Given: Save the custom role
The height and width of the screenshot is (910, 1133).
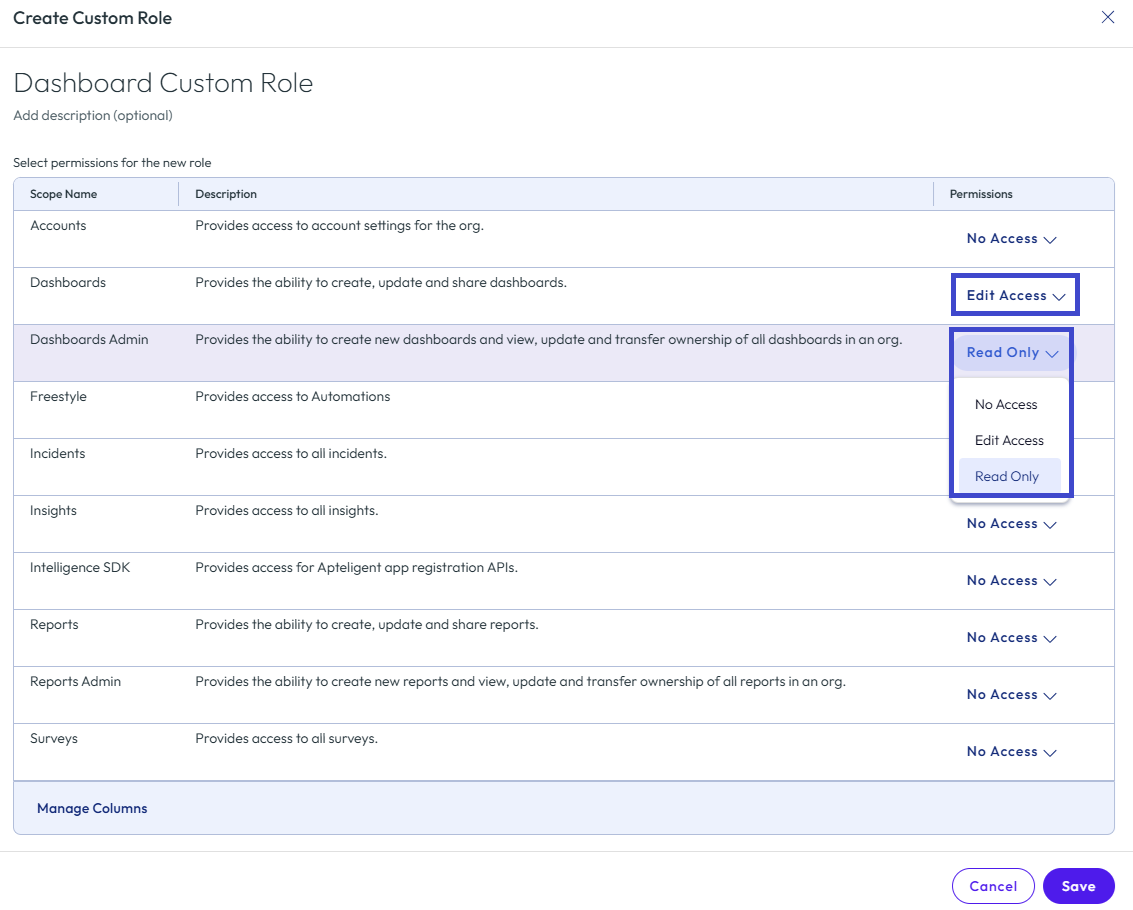Looking at the screenshot, I should click(x=1078, y=886).
